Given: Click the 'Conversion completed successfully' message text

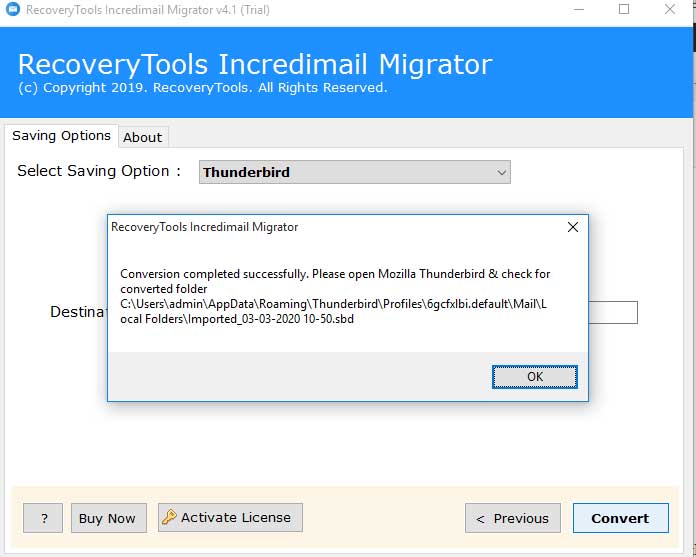Looking at the screenshot, I should (x=214, y=274).
